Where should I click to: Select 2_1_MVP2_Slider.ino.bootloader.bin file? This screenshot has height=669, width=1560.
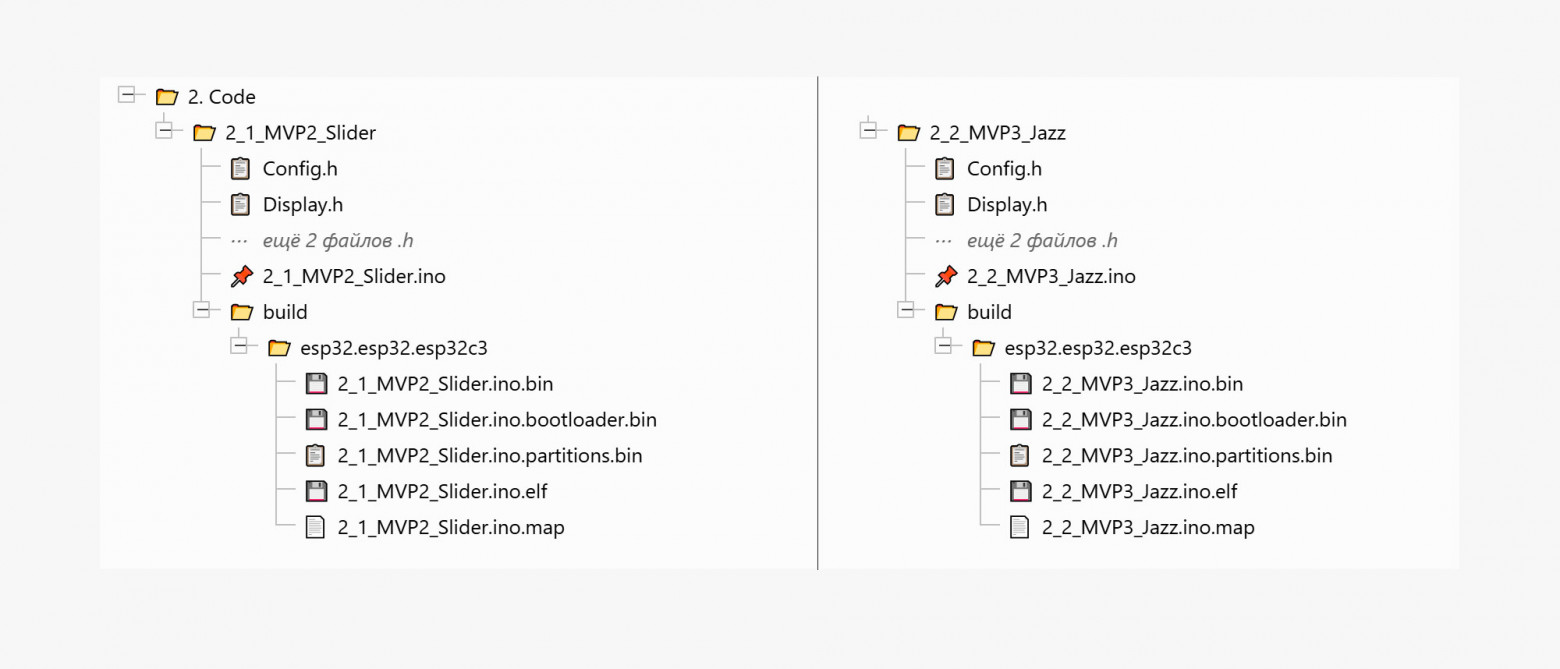point(496,420)
